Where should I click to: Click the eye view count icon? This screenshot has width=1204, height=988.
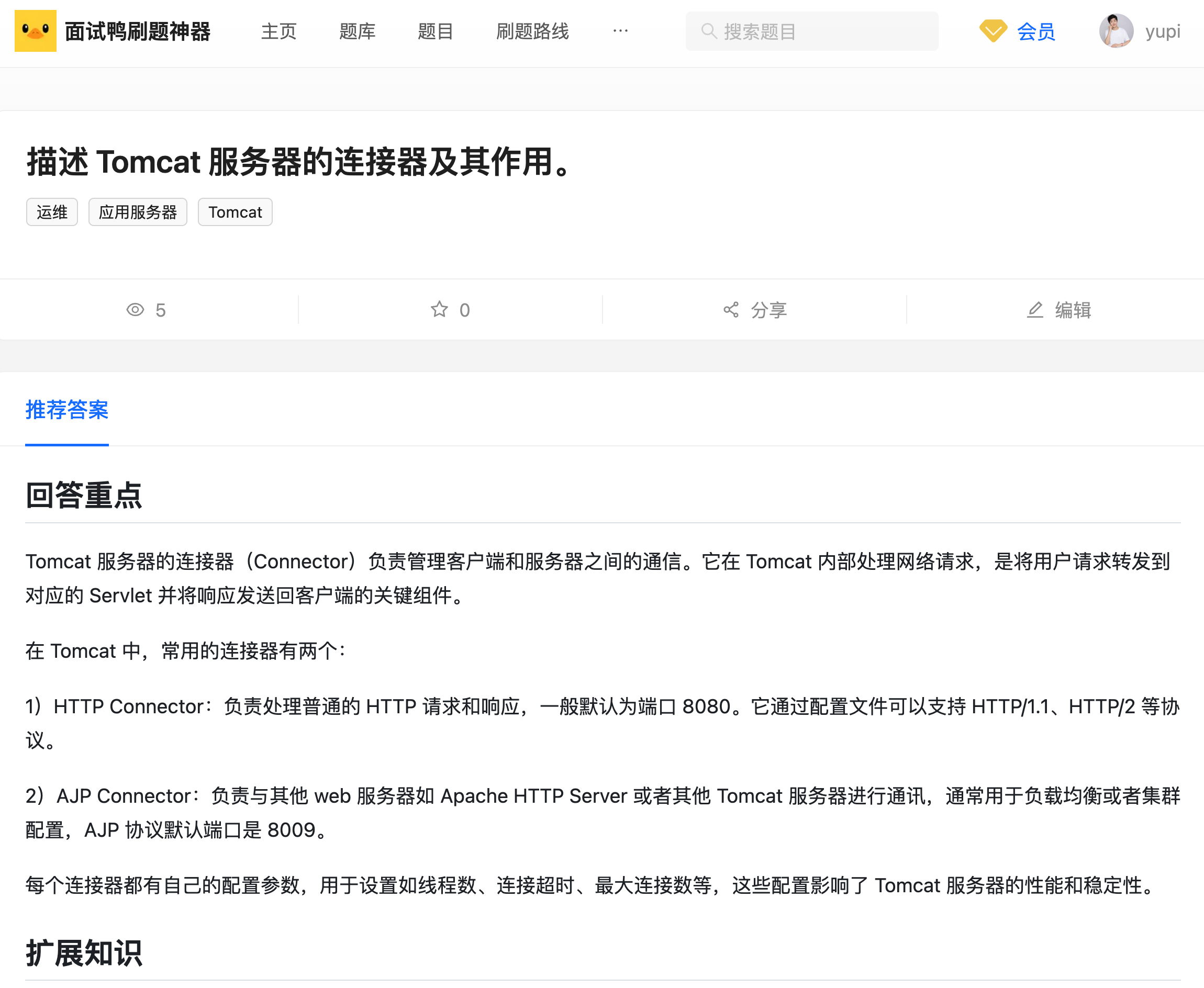[135, 310]
